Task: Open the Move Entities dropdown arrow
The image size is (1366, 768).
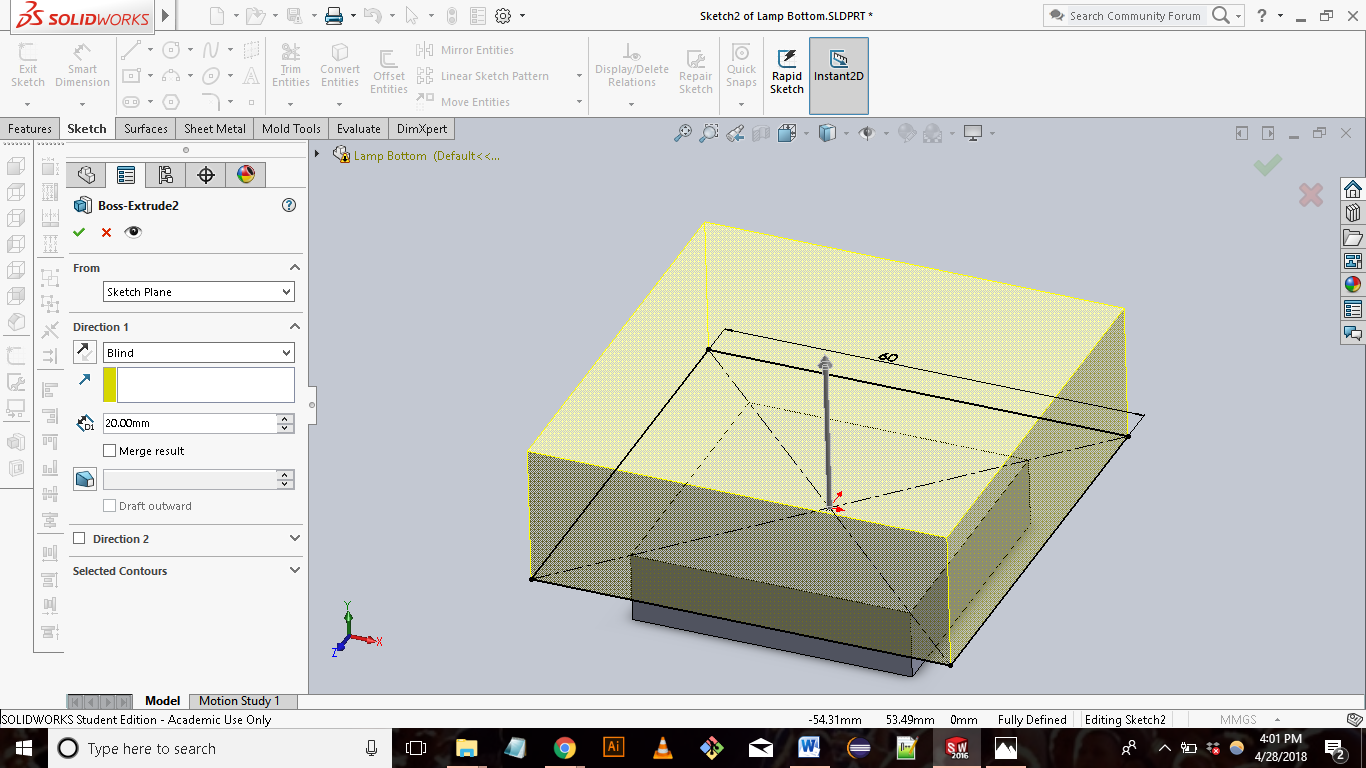Action: (x=579, y=102)
